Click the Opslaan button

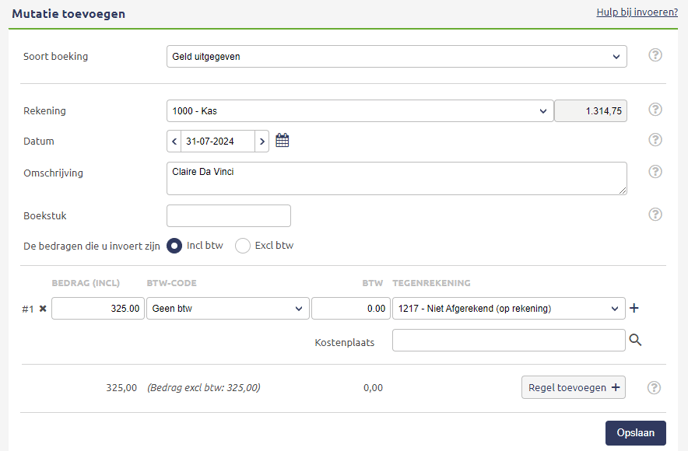coord(635,433)
